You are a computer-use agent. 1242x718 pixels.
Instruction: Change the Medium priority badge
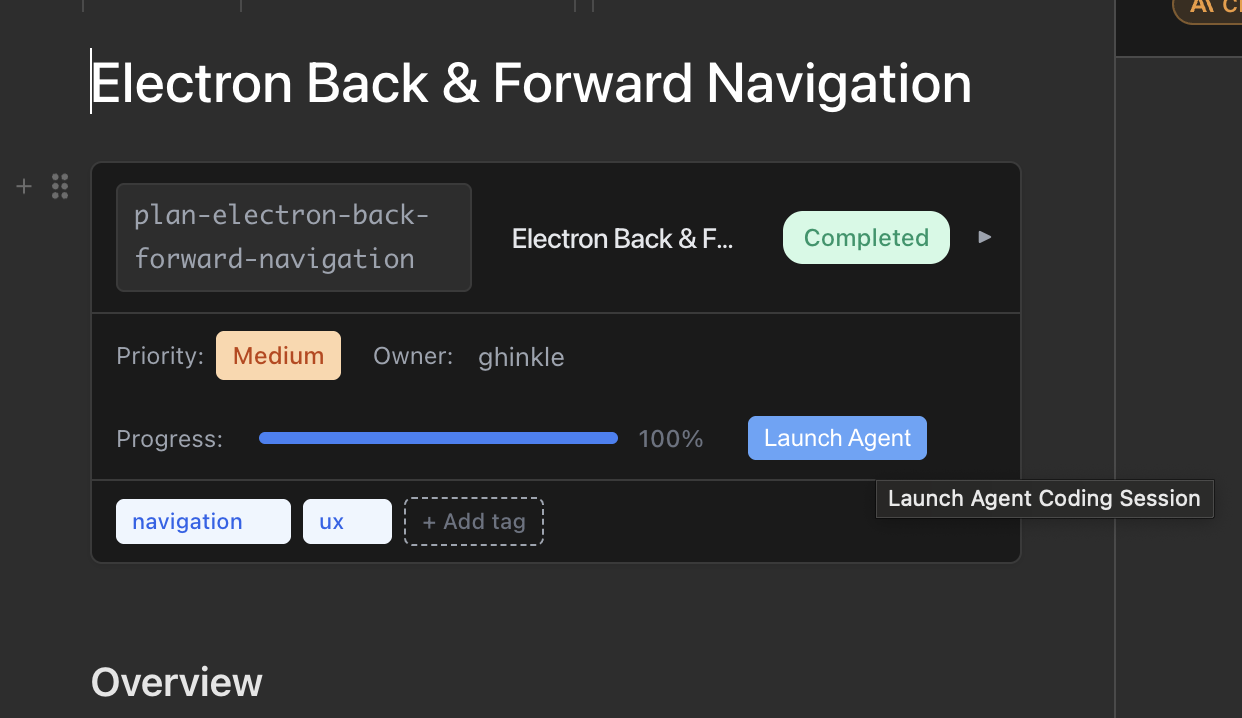click(x=278, y=356)
